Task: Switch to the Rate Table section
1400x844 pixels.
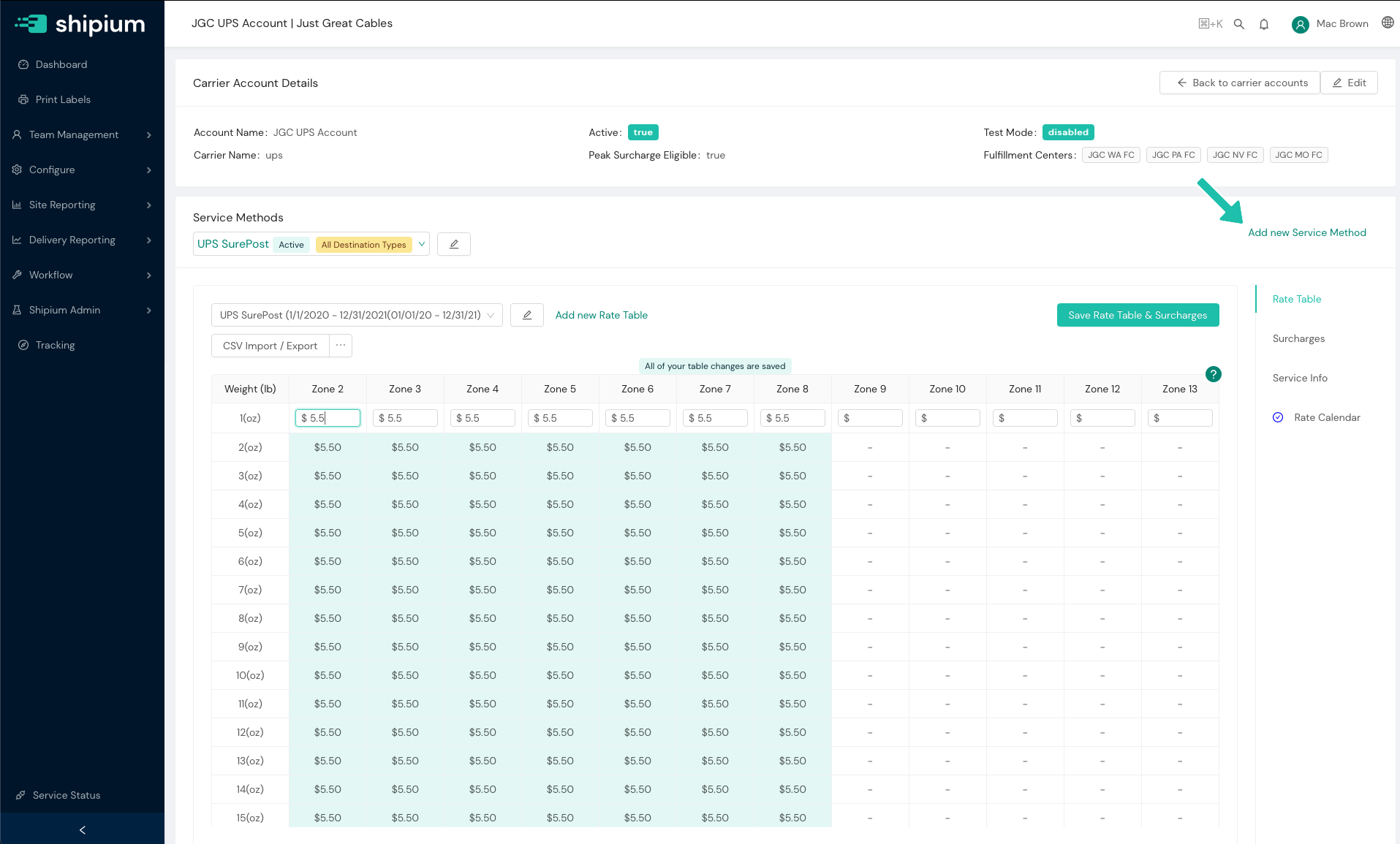Action: (1296, 299)
